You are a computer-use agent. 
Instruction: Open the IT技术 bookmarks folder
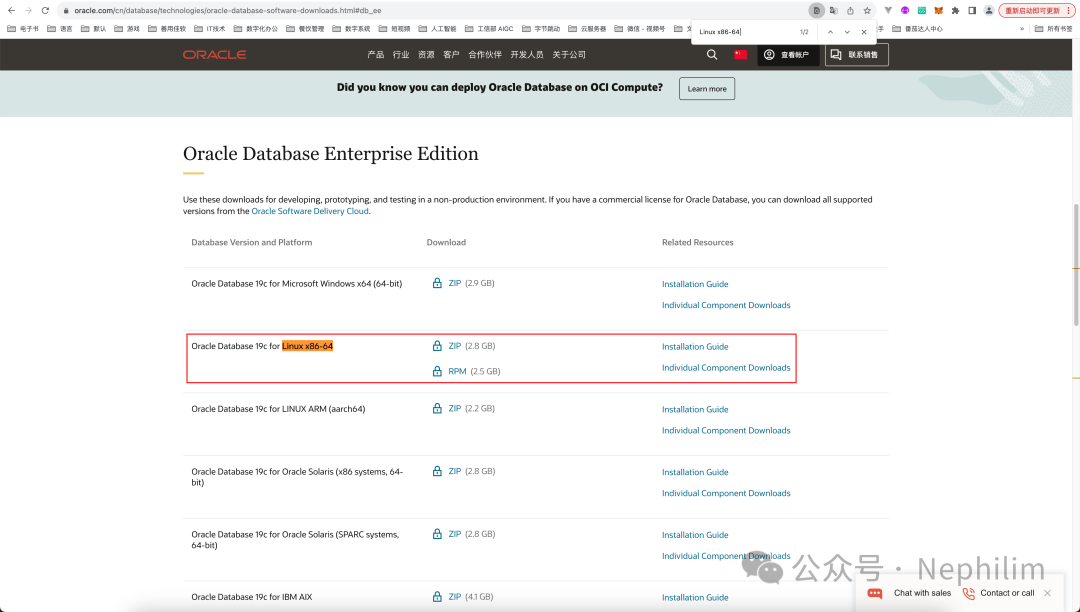(210, 29)
